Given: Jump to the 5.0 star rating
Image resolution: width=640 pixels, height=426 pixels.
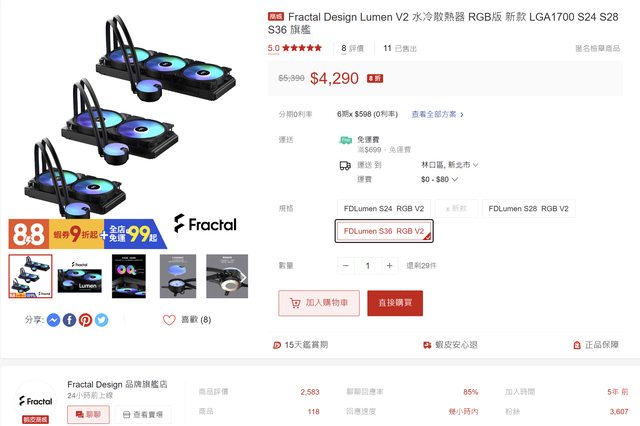Looking at the screenshot, I should tap(294, 48).
